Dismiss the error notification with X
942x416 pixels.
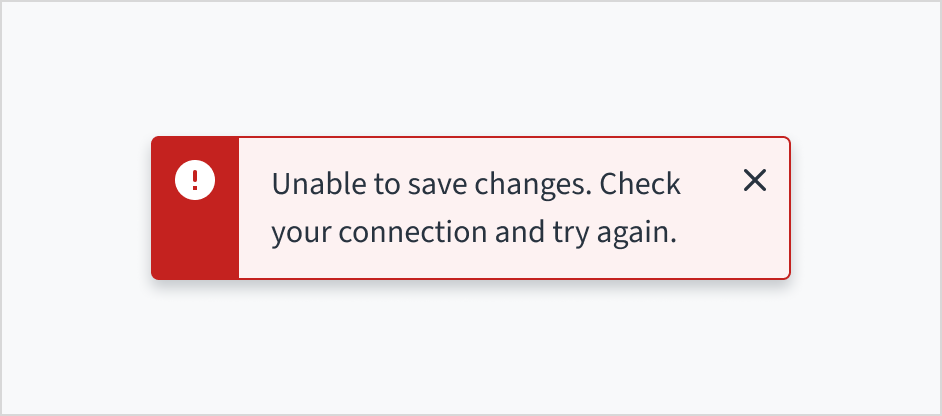click(755, 180)
